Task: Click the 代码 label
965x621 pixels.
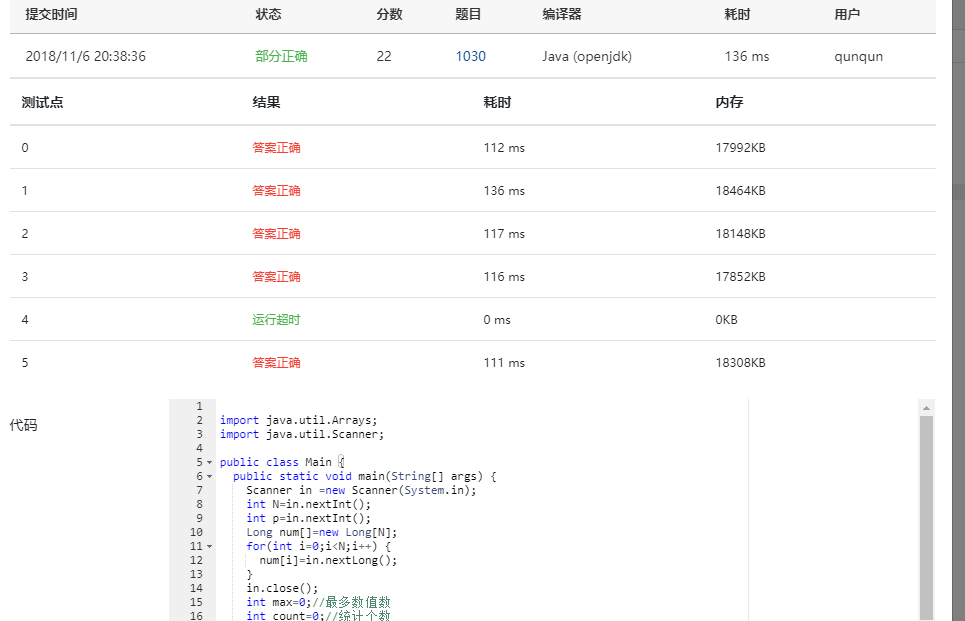Action: 23,425
